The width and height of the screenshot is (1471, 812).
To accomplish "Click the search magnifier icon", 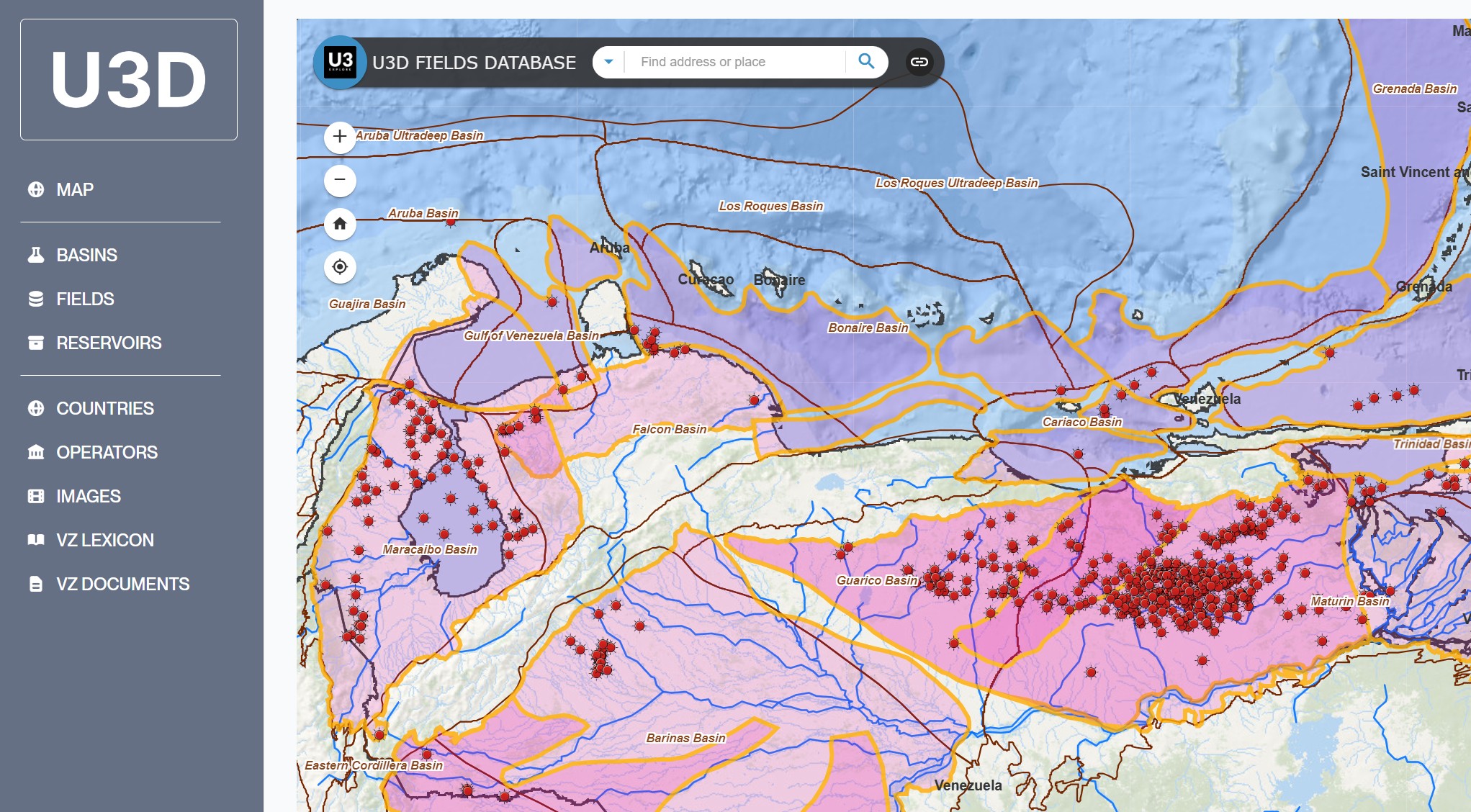I will pyautogui.click(x=866, y=62).
